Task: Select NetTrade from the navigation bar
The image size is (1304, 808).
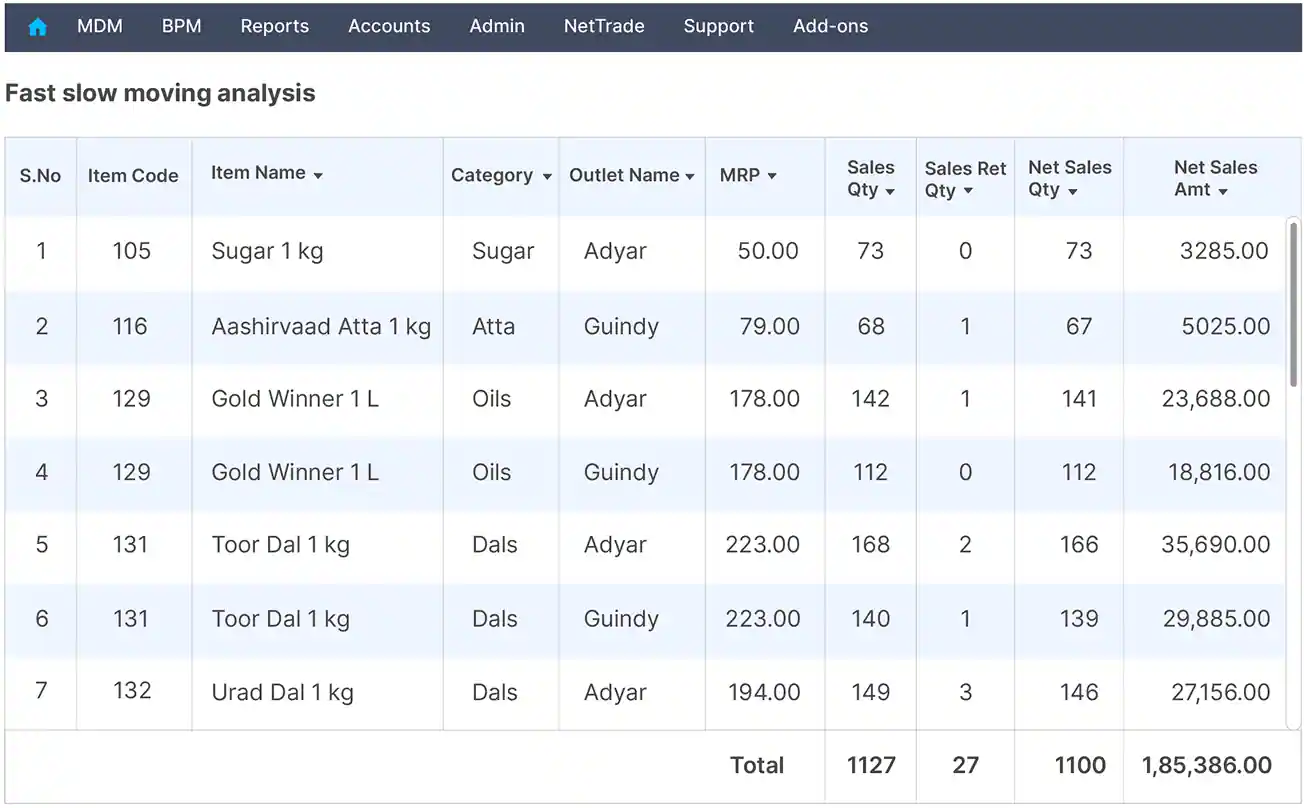Action: coord(604,26)
